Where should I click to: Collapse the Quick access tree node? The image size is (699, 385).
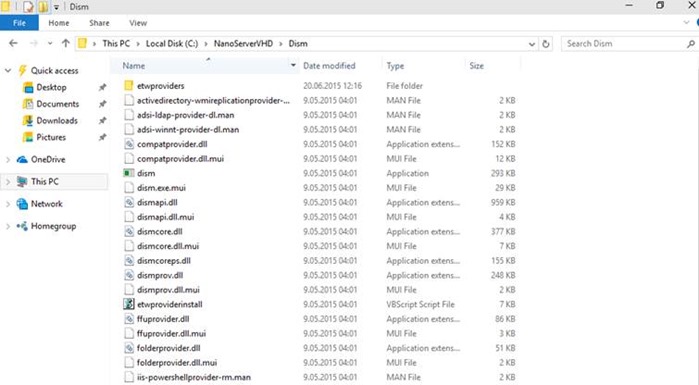[8, 70]
